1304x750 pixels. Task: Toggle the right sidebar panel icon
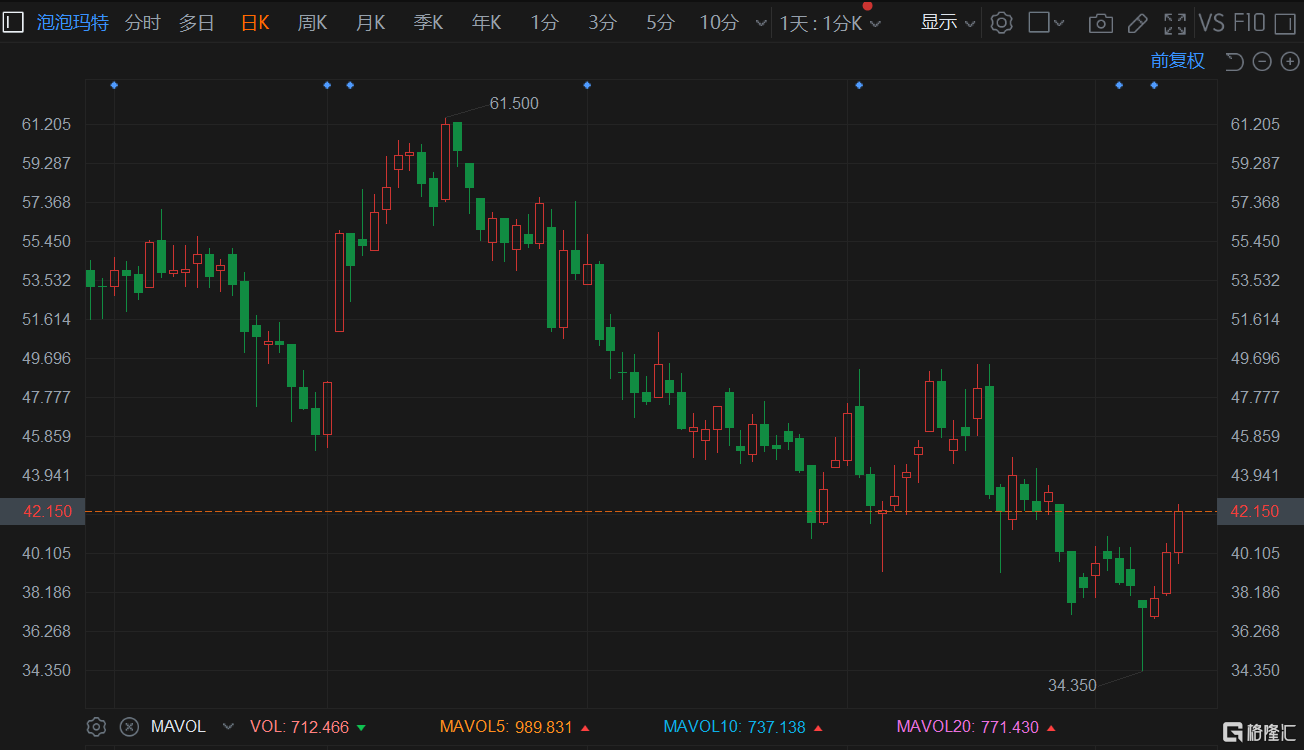click(1287, 22)
